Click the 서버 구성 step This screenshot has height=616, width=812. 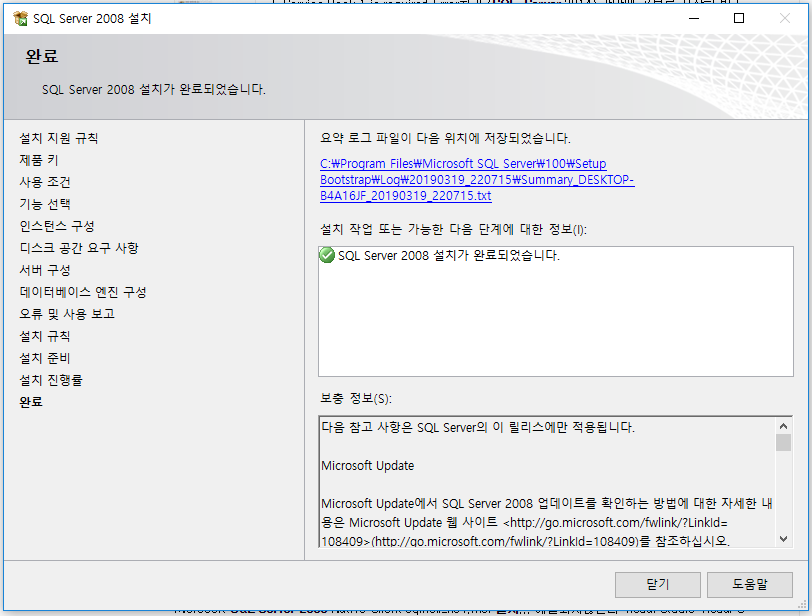pos(45,270)
